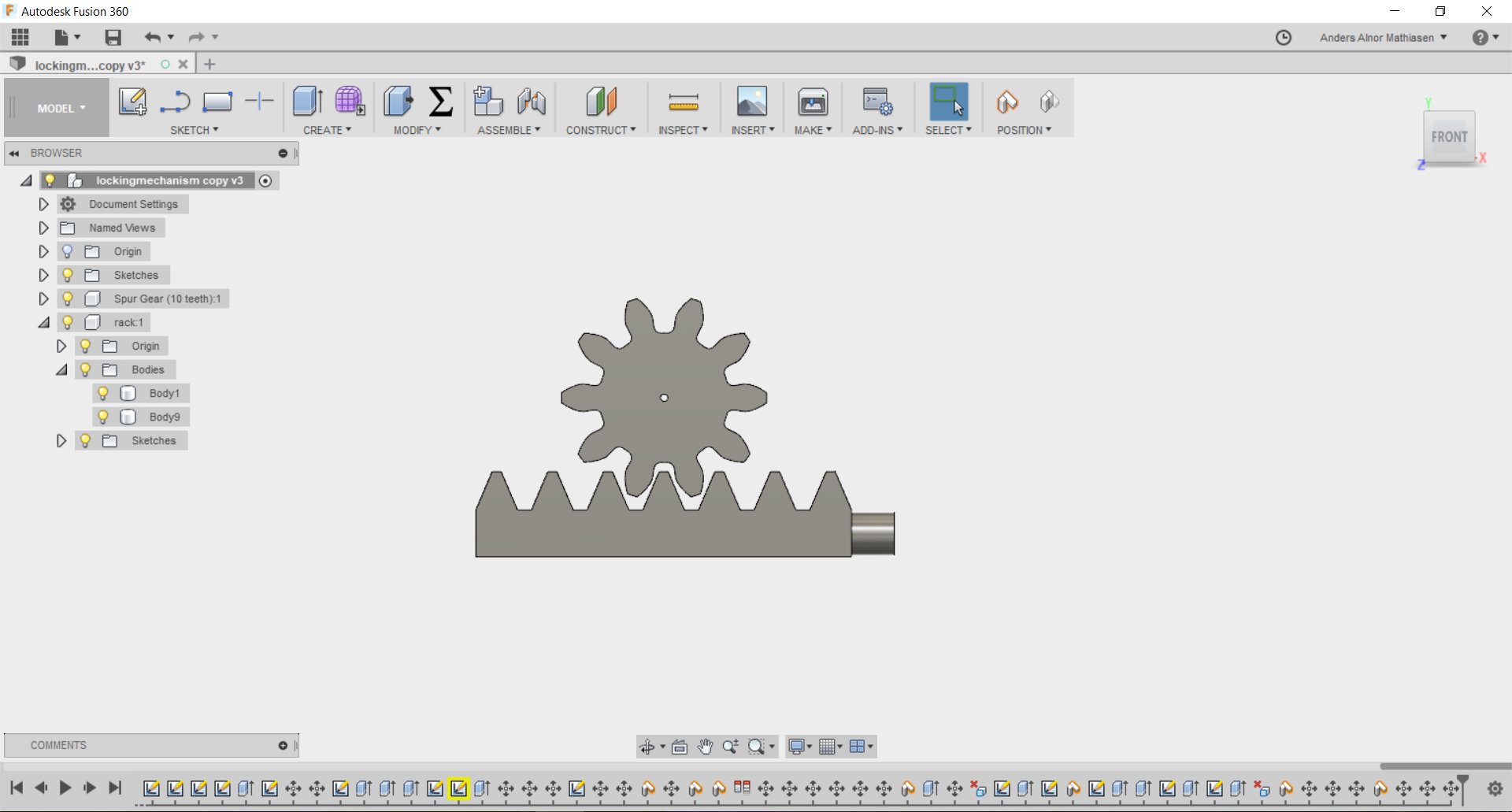
Task: Open timeline settings gear icon
Action: (1495, 788)
